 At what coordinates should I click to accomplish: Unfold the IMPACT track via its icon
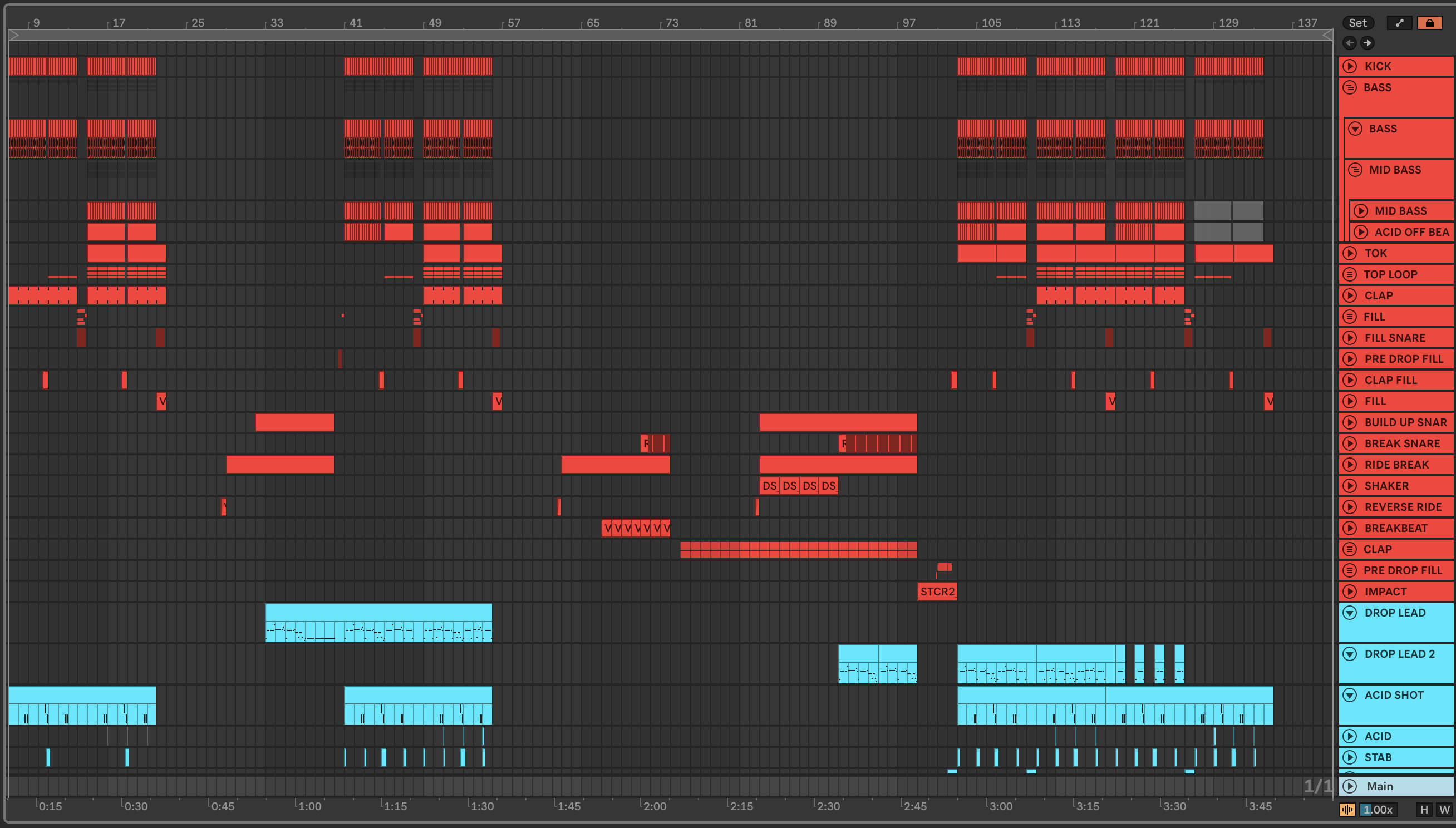(x=1350, y=592)
